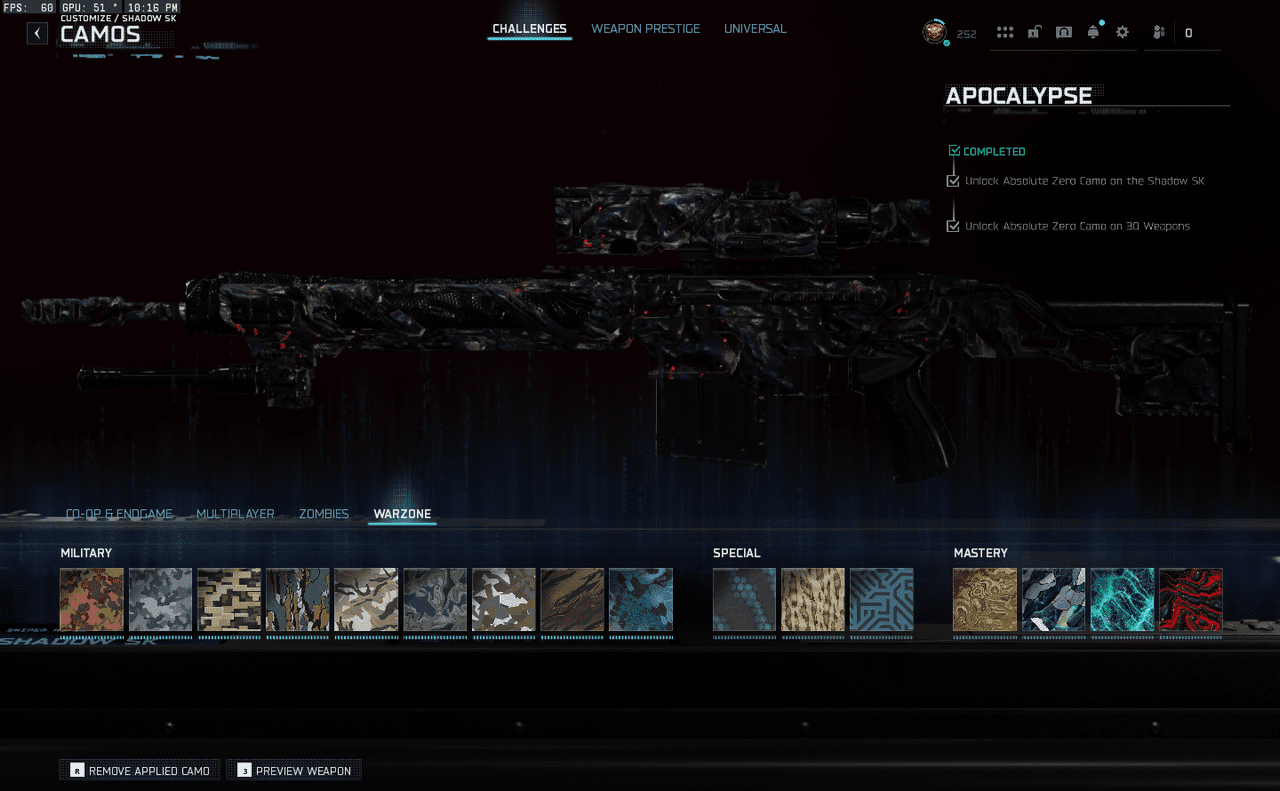Select the first pink Military camo
Image resolution: width=1280 pixels, height=791 pixels.
point(92,600)
